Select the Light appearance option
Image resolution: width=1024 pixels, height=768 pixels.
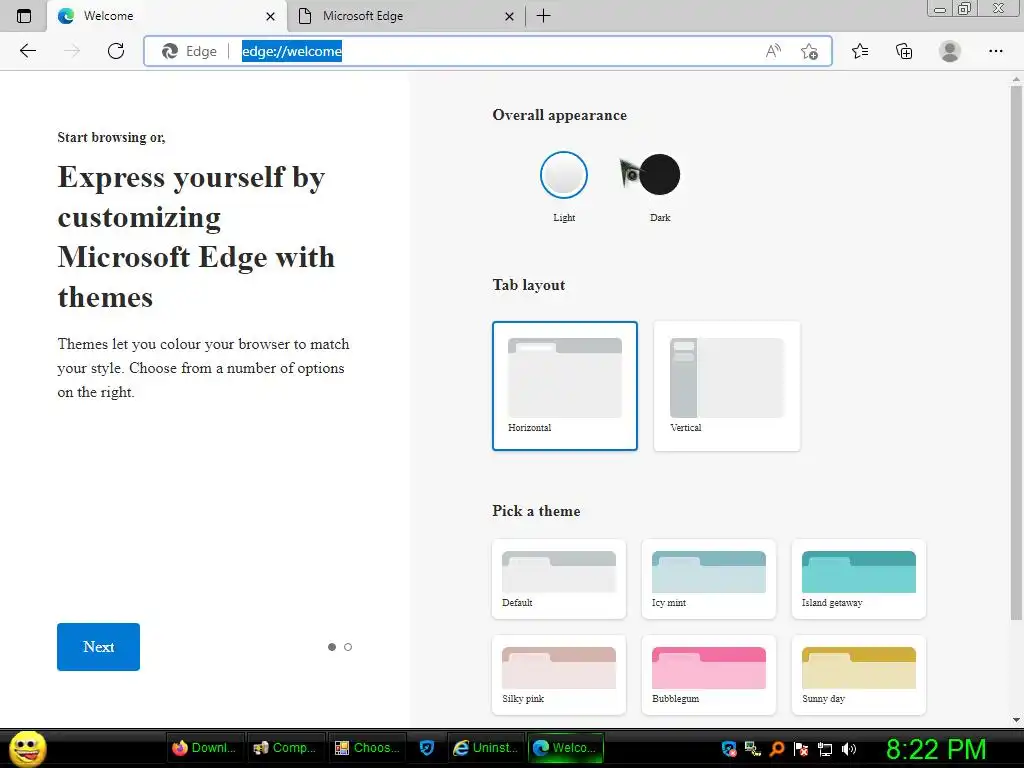564,175
